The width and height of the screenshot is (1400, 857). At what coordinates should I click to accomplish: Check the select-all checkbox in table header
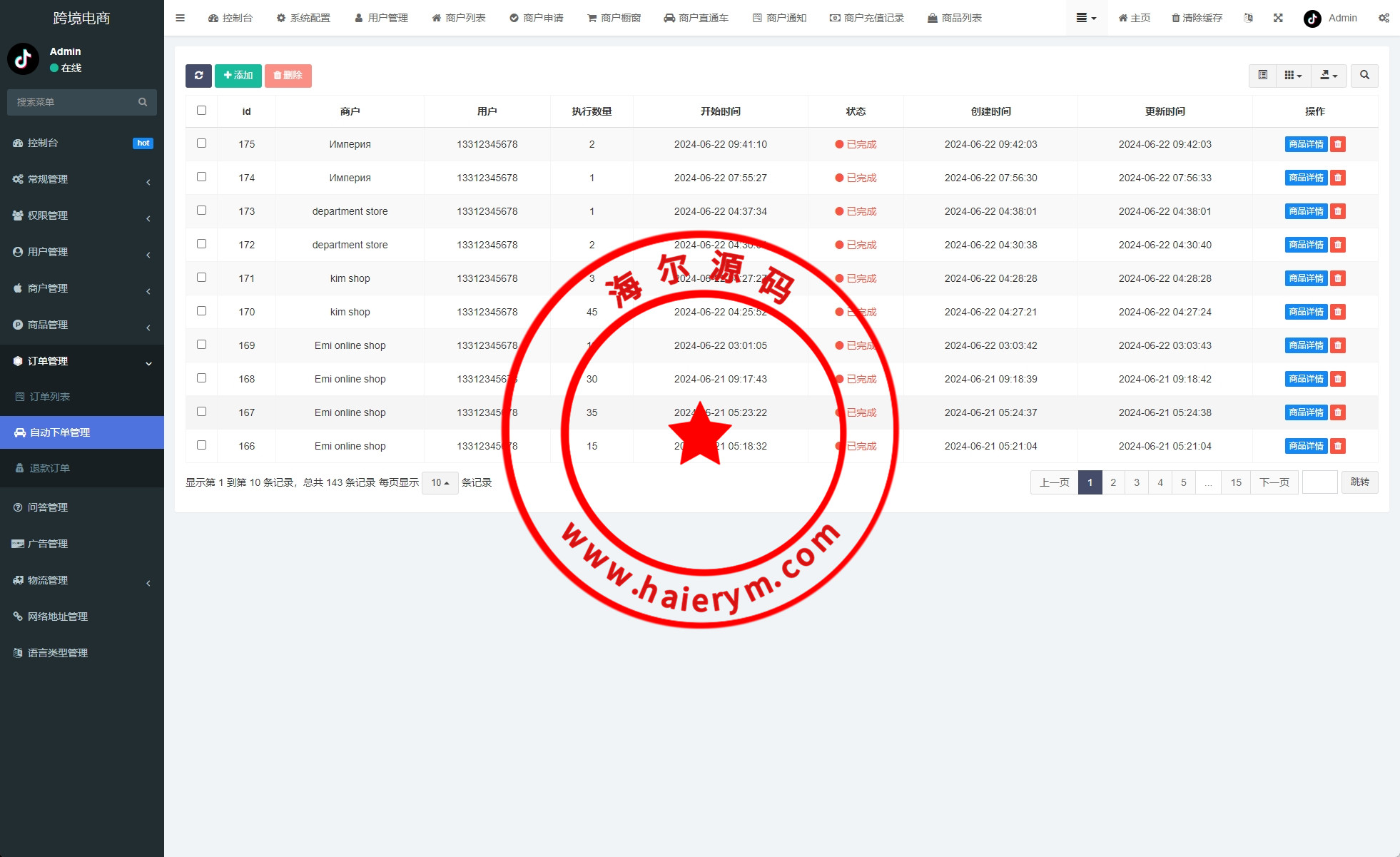click(201, 111)
